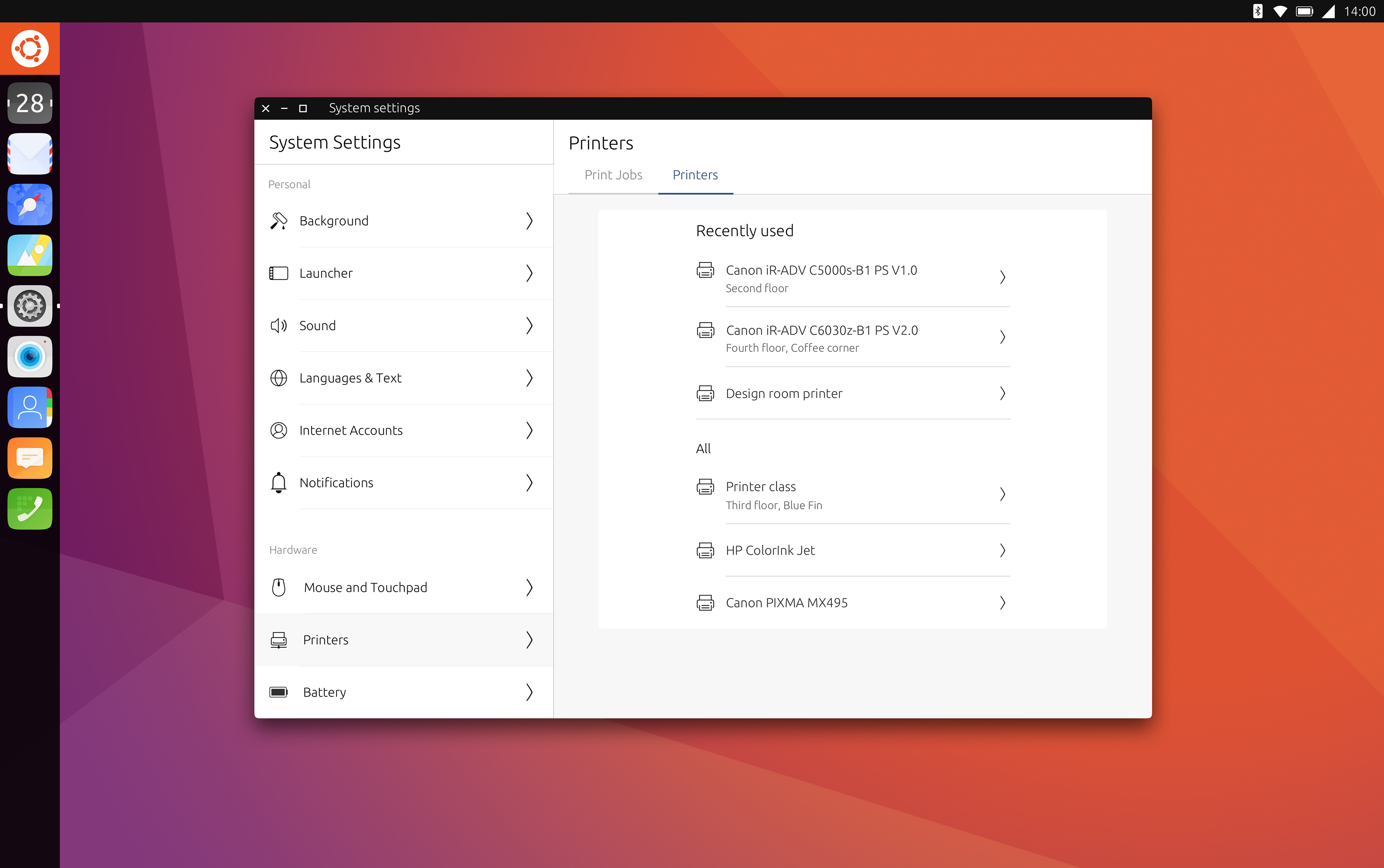Go to Languages & Text label
The height and width of the screenshot is (868, 1384).
(350, 378)
